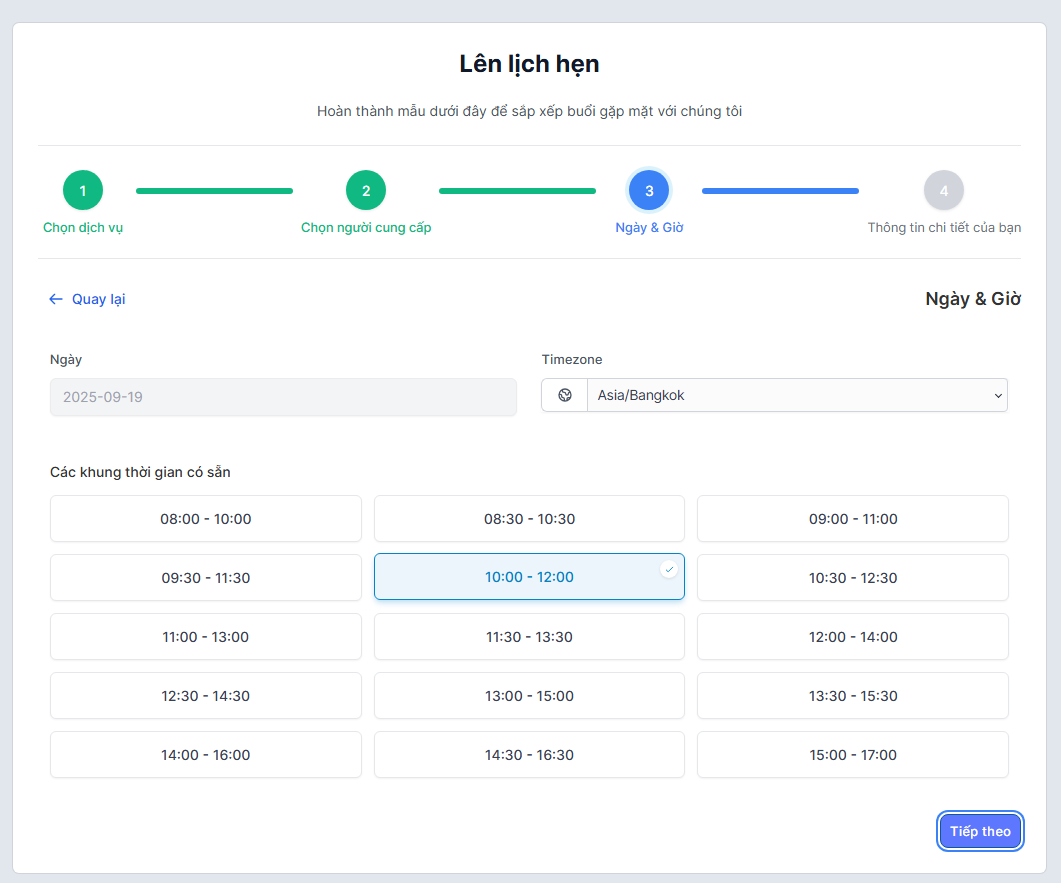The height and width of the screenshot is (883, 1061).
Task: Pick the 09:30 - 11:30 time slot
Action: pyautogui.click(x=206, y=578)
